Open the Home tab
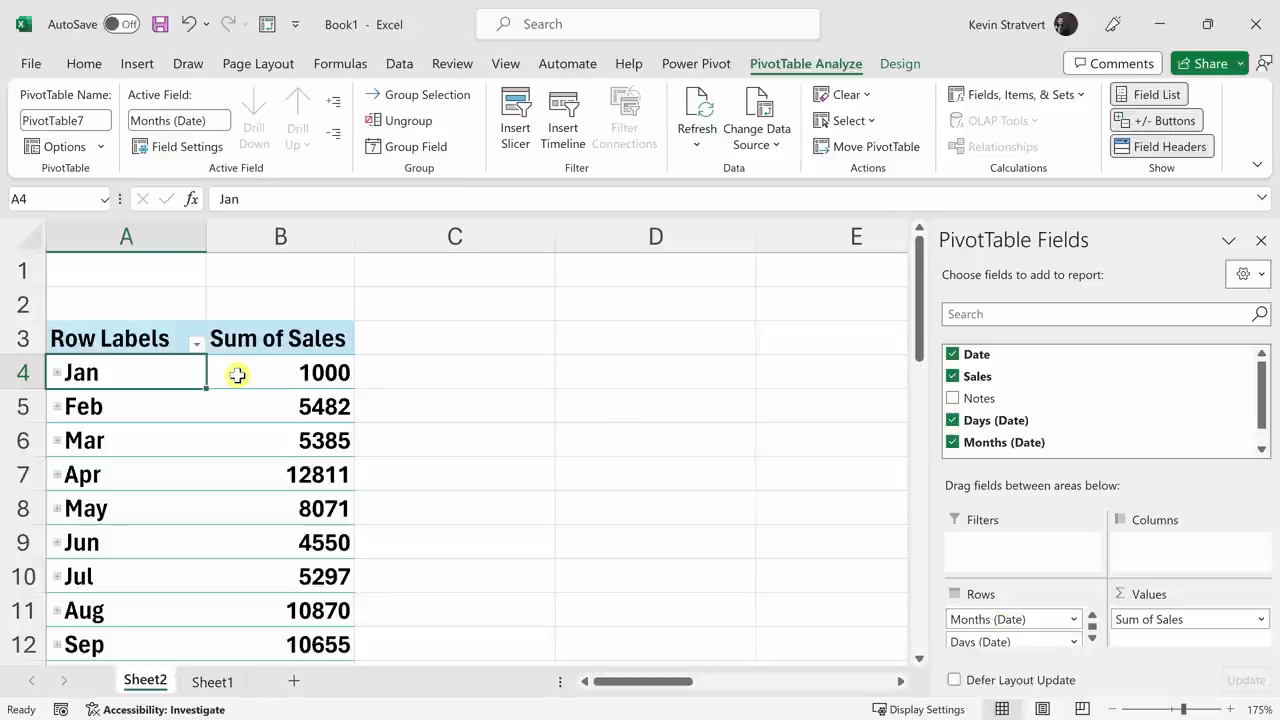The image size is (1280, 720). 84,63
